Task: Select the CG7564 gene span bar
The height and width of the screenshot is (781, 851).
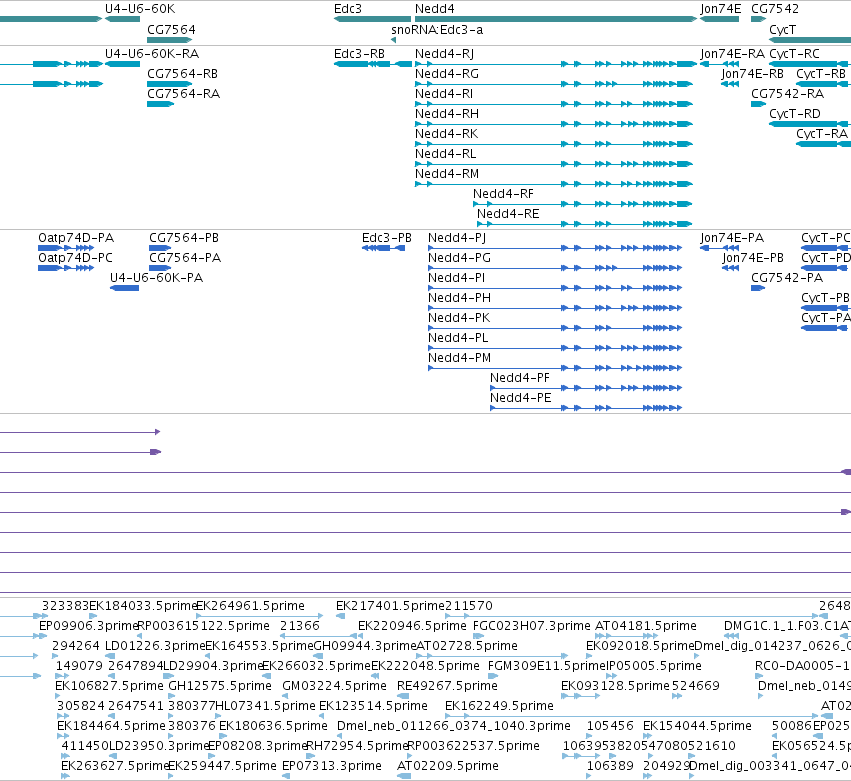Action: click(169, 40)
